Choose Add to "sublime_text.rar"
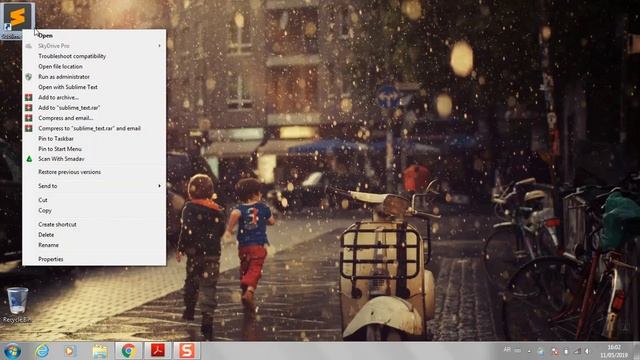 94,107
